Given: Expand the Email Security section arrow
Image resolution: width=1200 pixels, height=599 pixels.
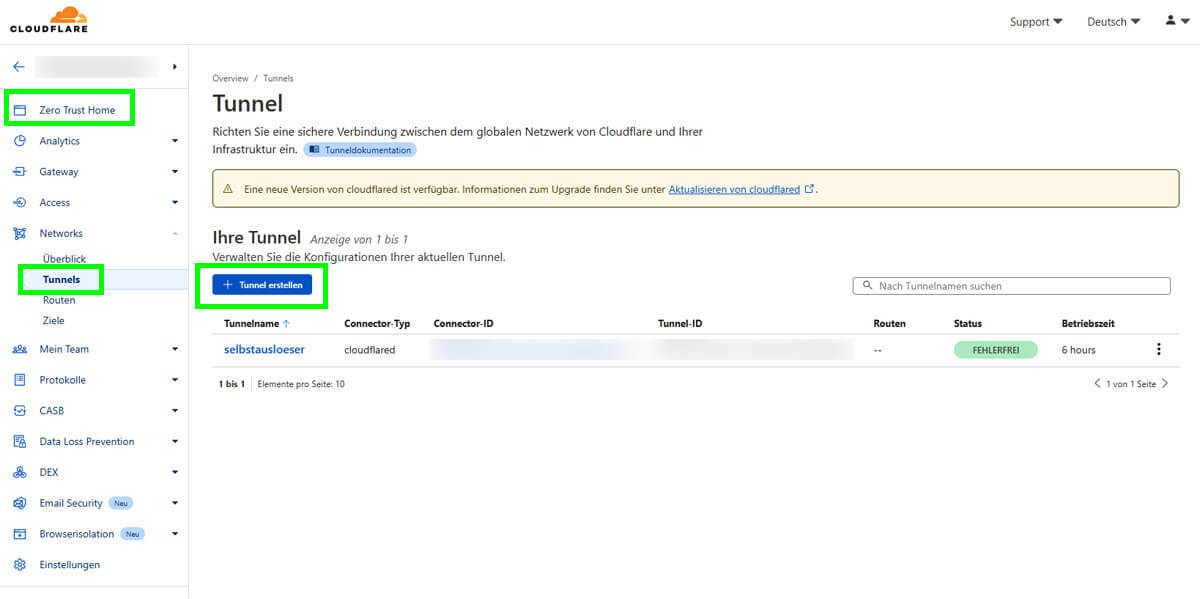Looking at the screenshot, I should (x=175, y=503).
